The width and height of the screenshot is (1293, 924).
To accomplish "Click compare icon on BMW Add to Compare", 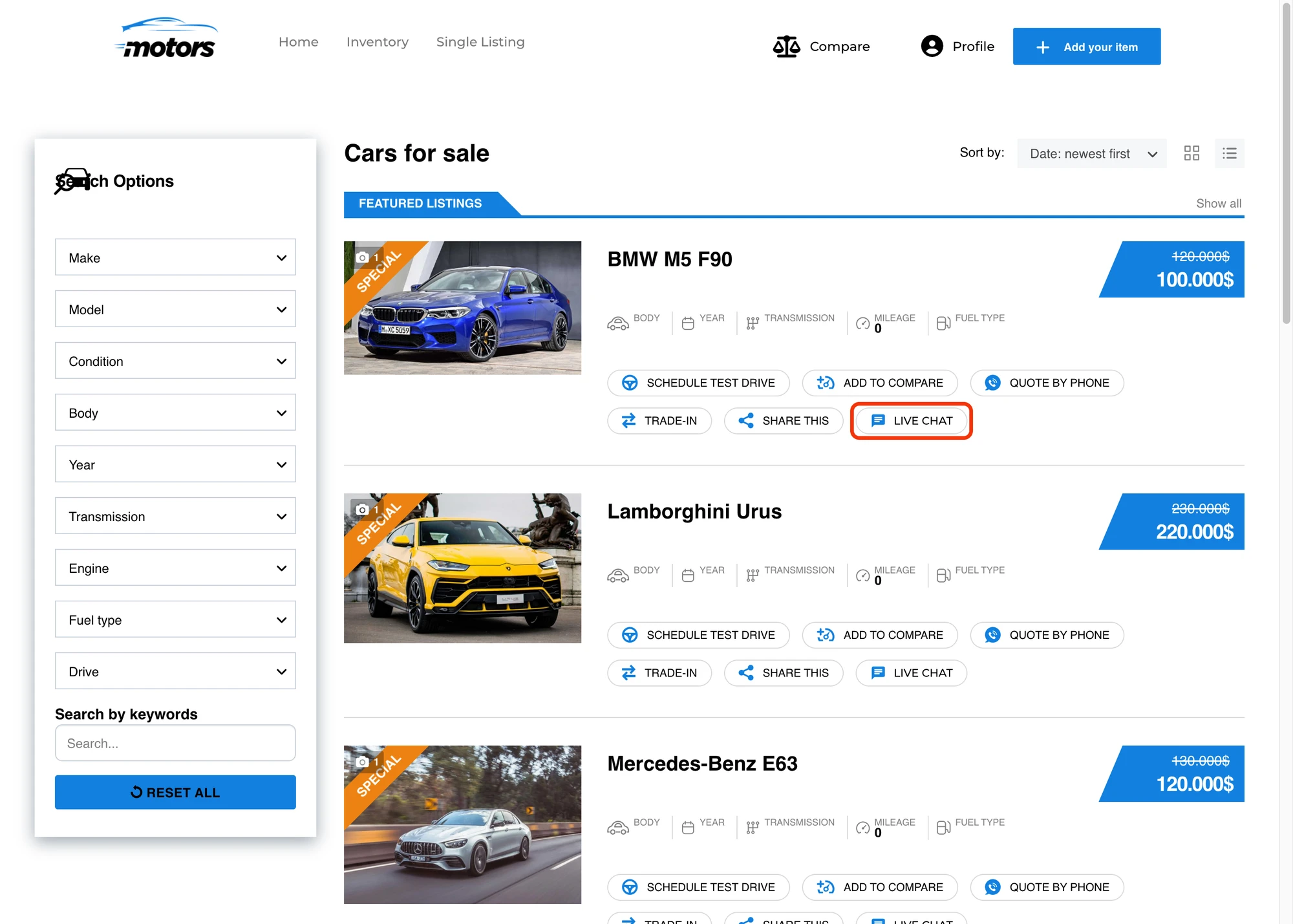I will pos(825,383).
